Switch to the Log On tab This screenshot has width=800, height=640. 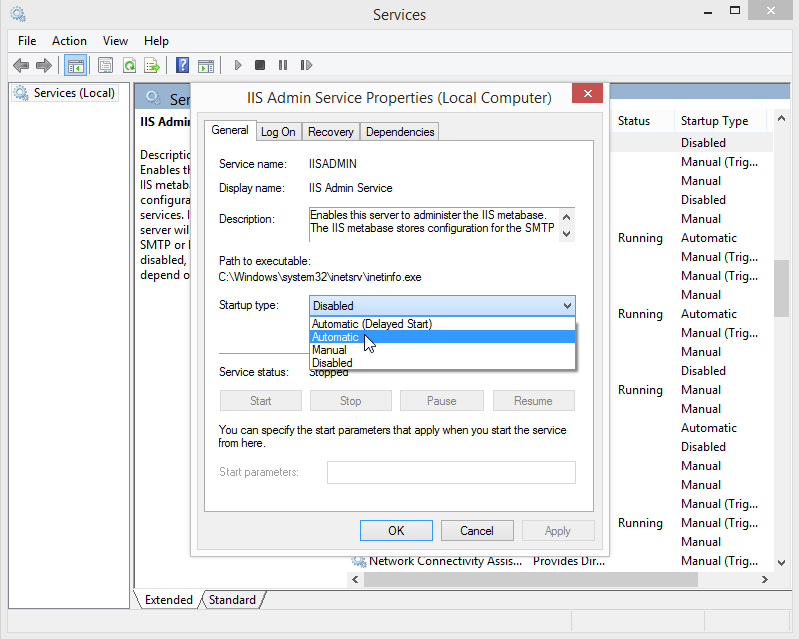[278, 132]
